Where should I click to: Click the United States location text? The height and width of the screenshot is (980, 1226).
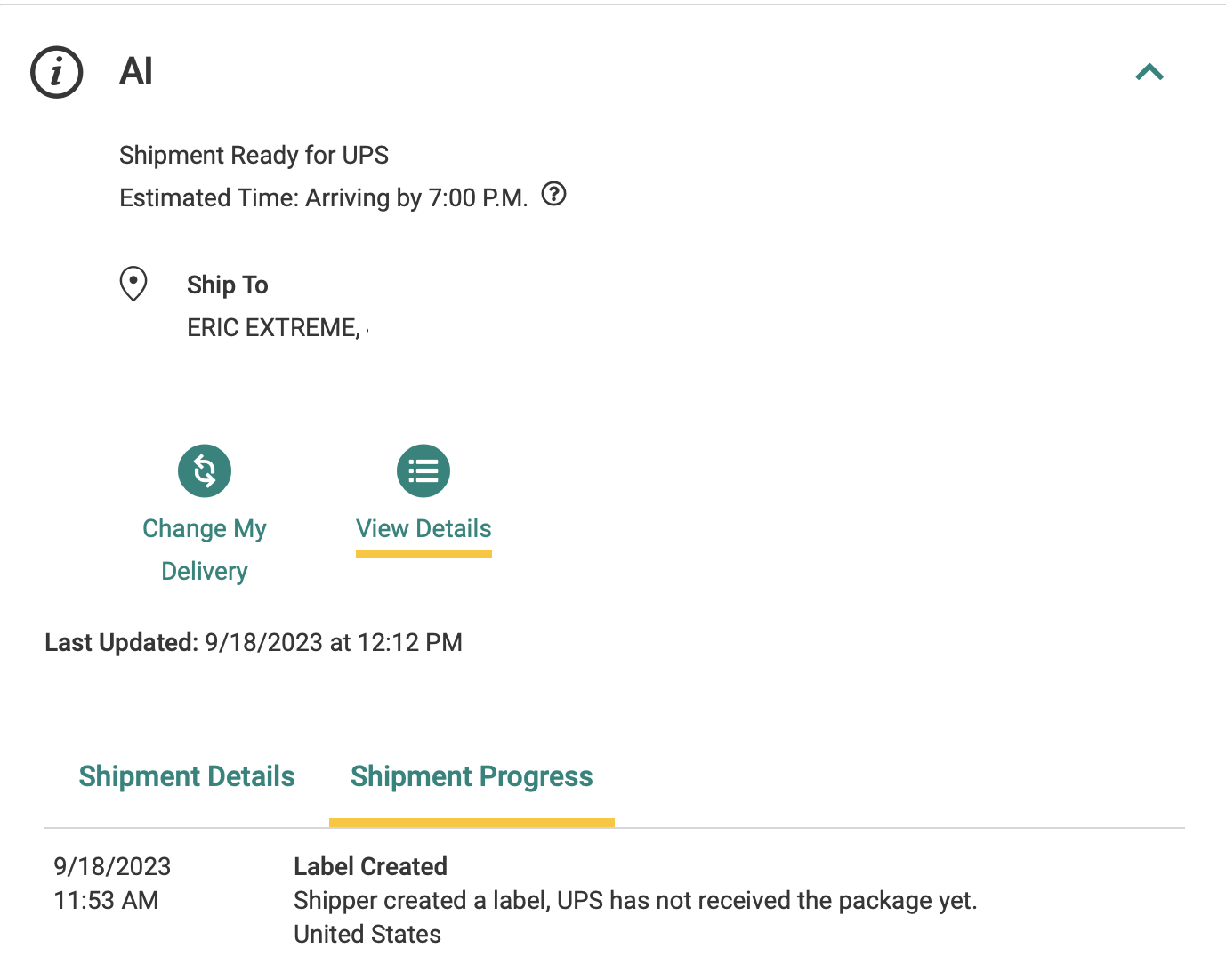point(367,935)
